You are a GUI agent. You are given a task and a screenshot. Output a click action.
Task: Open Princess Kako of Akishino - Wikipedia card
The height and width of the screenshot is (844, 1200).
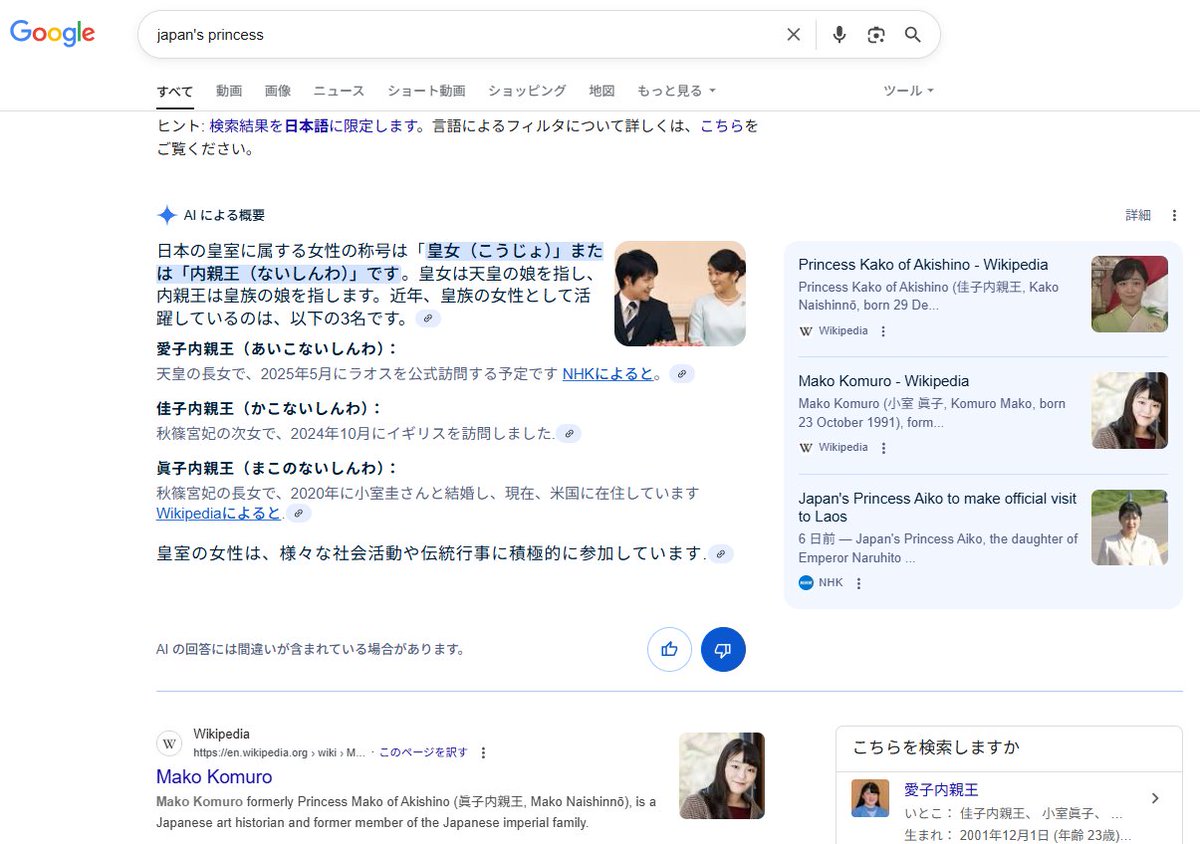923,265
